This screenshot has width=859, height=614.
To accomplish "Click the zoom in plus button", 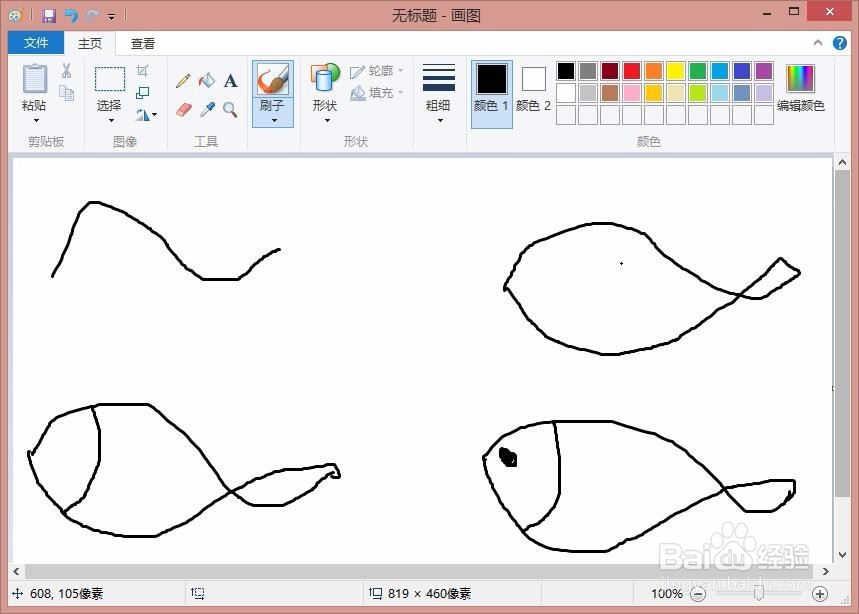I will pos(820,594).
